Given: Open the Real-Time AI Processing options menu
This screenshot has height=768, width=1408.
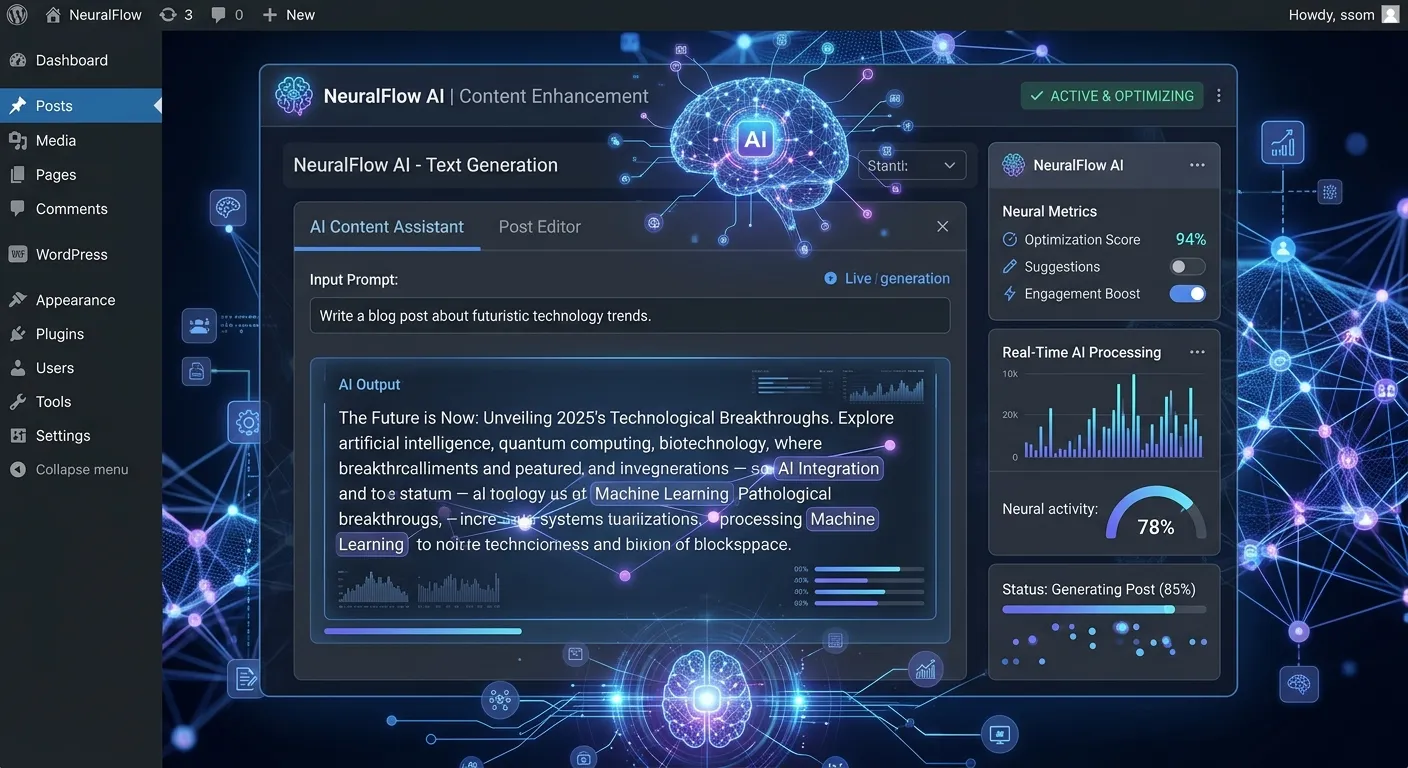Looking at the screenshot, I should tap(1197, 352).
